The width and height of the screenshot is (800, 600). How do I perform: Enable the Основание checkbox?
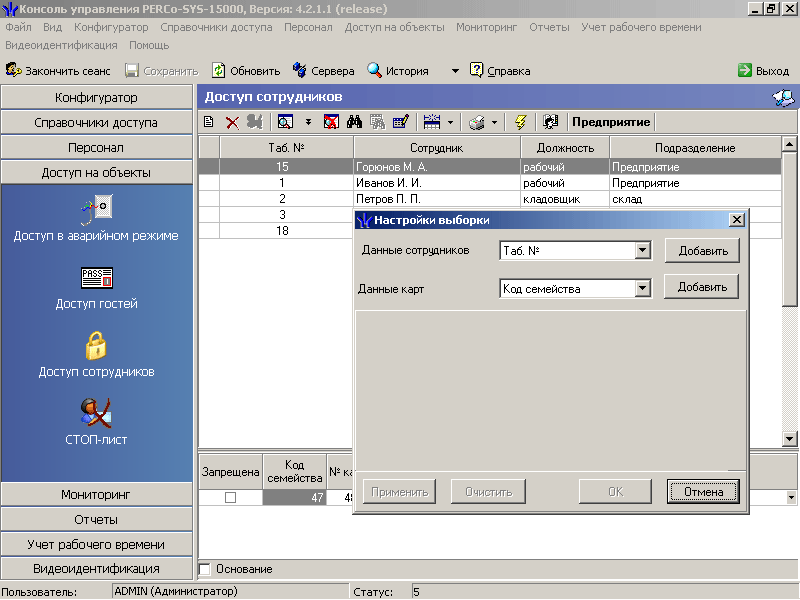coord(205,569)
